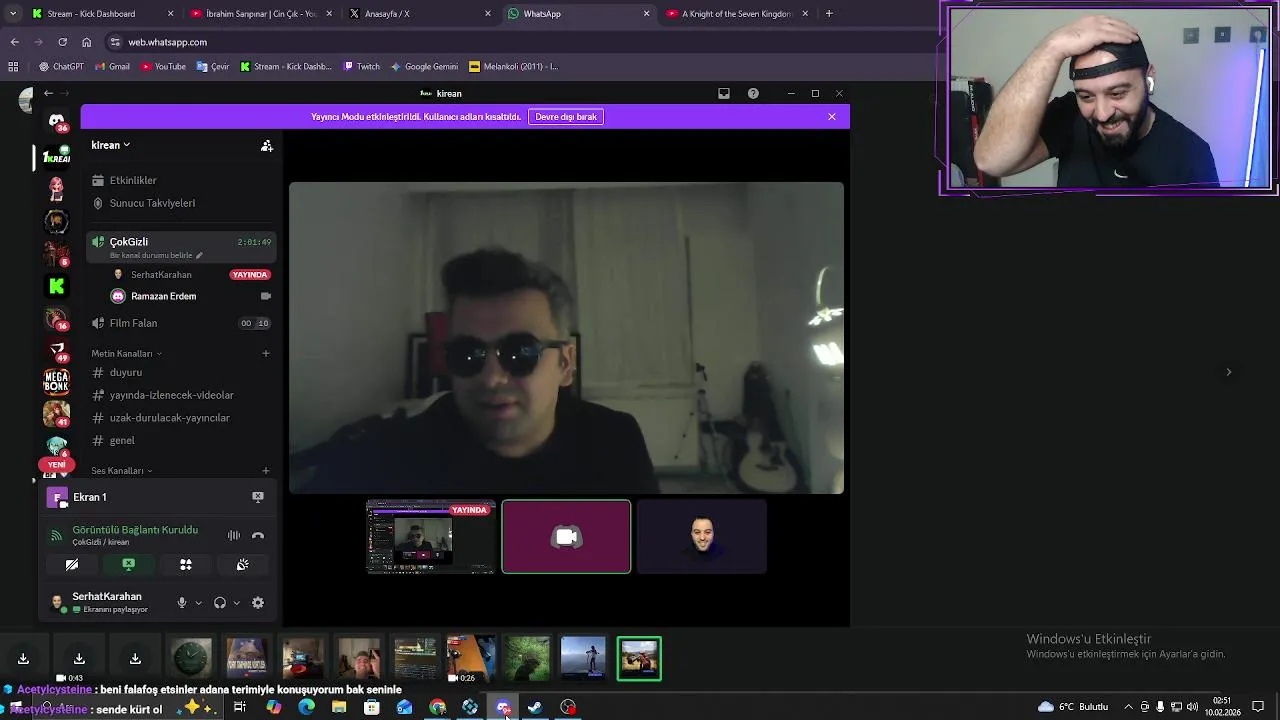Select user SerhatKarahan in voice channel
The width and height of the screenshot is (1280, 720).
[x=161, y=275]
